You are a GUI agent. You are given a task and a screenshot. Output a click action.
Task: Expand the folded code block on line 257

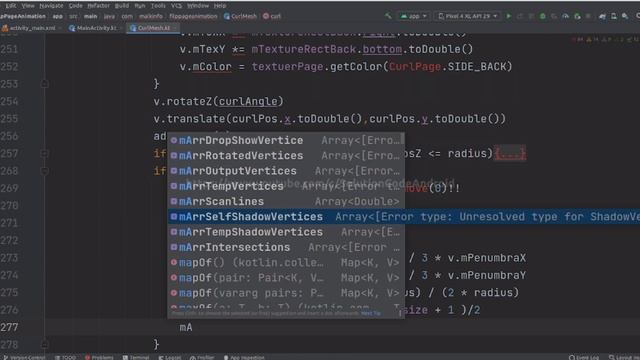(x=509, y=153)
